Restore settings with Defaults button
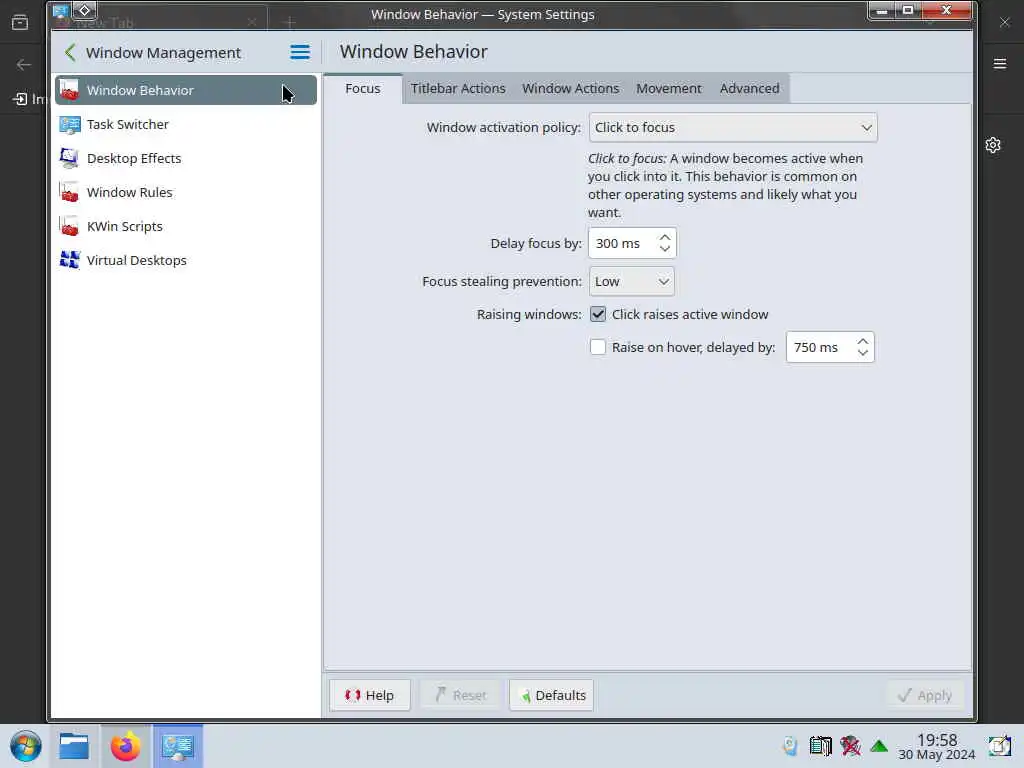 tap(552, 695)
